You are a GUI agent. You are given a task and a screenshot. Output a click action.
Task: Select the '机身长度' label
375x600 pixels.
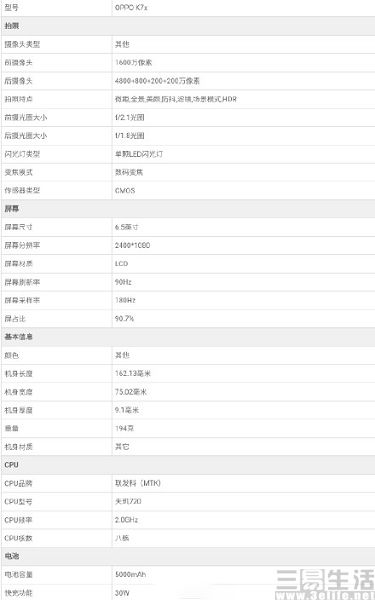pyautogui.click(x=18, y=373)
